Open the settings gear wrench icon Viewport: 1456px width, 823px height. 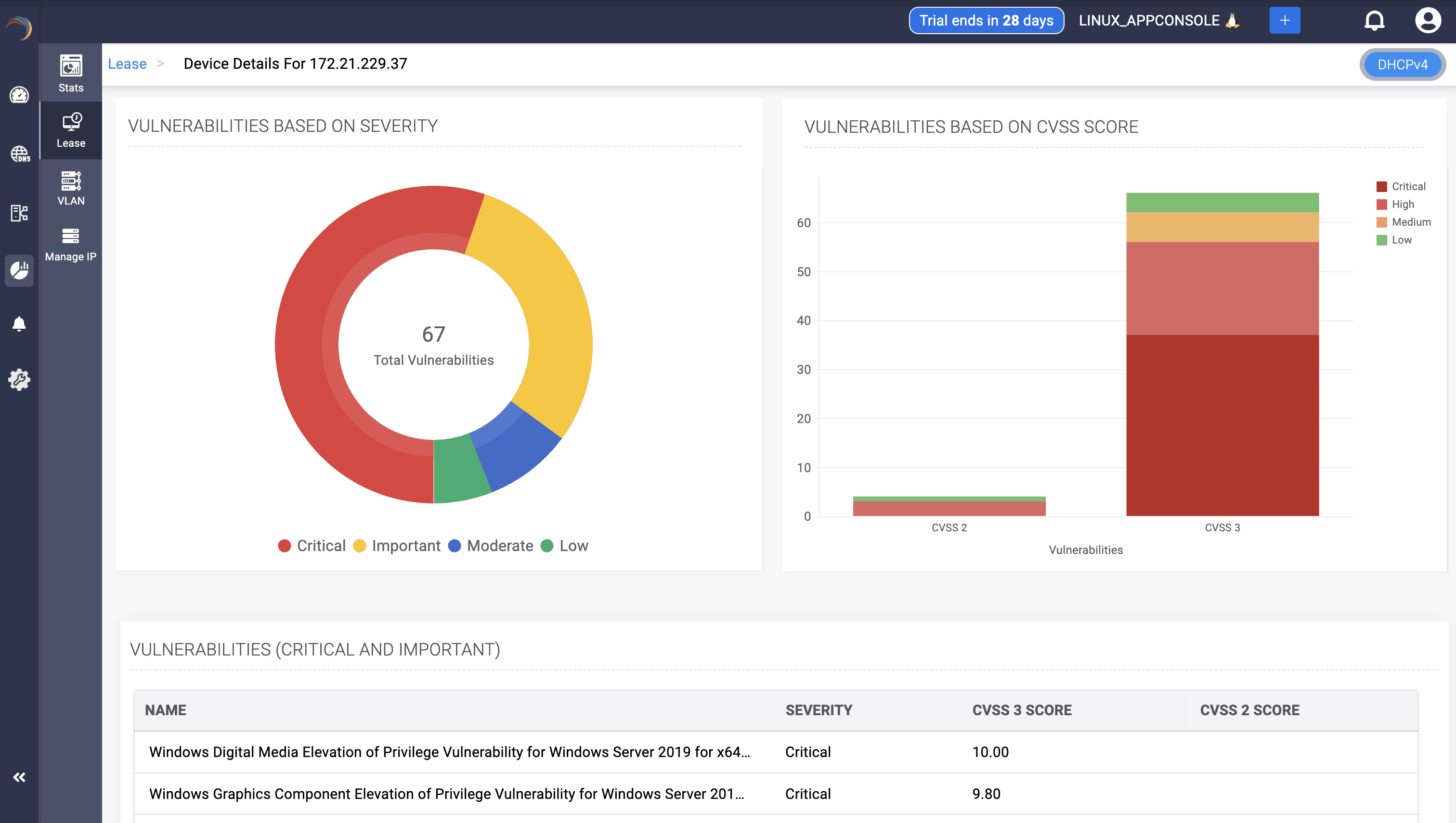point(19,380)
